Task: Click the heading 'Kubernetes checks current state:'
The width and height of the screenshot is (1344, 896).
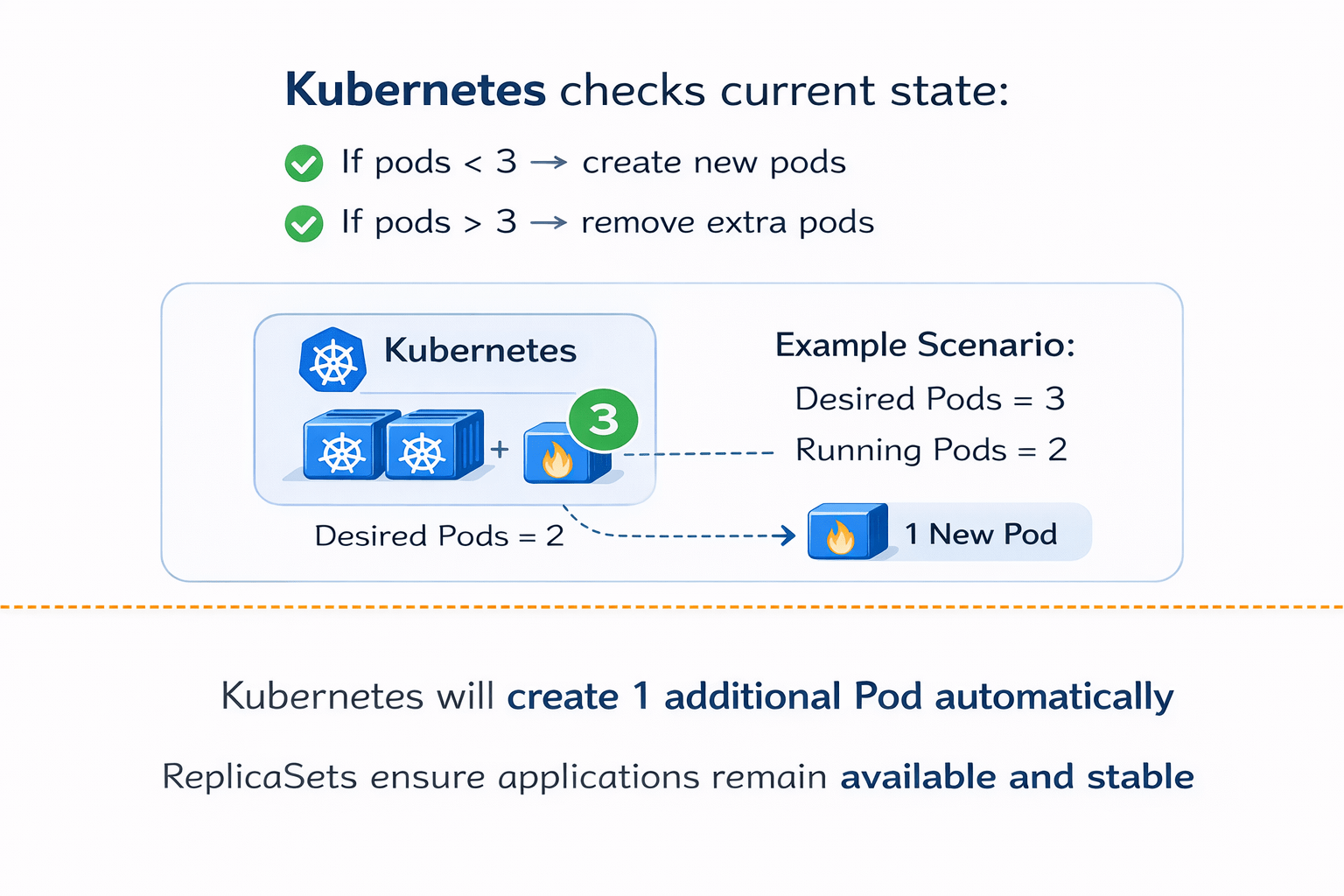Action: 647,90
